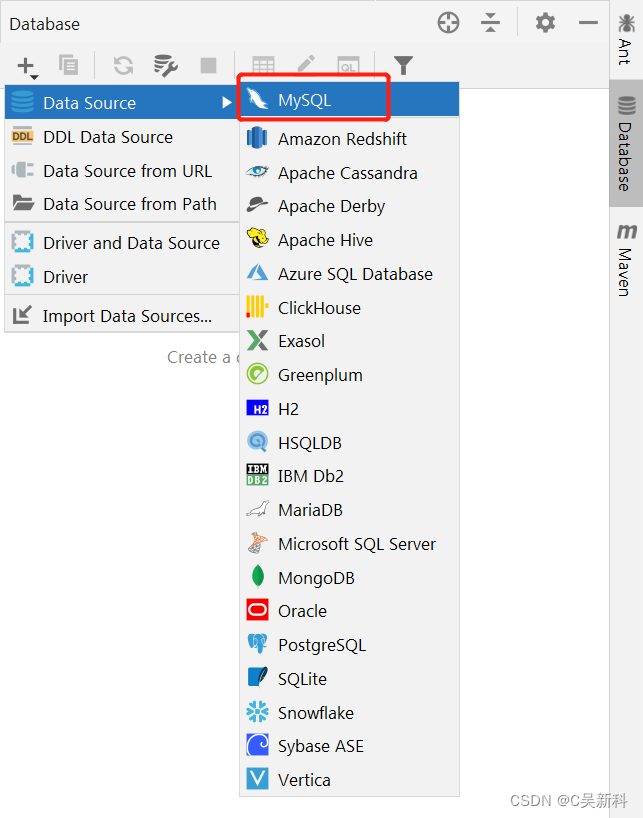Click the Import Data Sources arrow icon
The width and height of the screenshot is (643, 818).
22,315
